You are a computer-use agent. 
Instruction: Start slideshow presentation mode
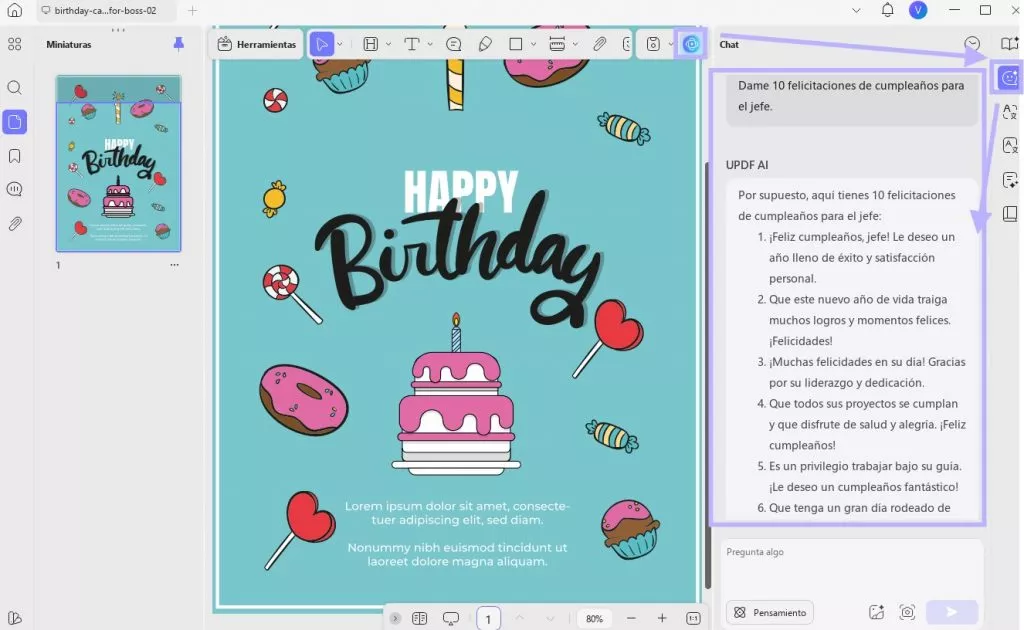click(x=451, y=618)
